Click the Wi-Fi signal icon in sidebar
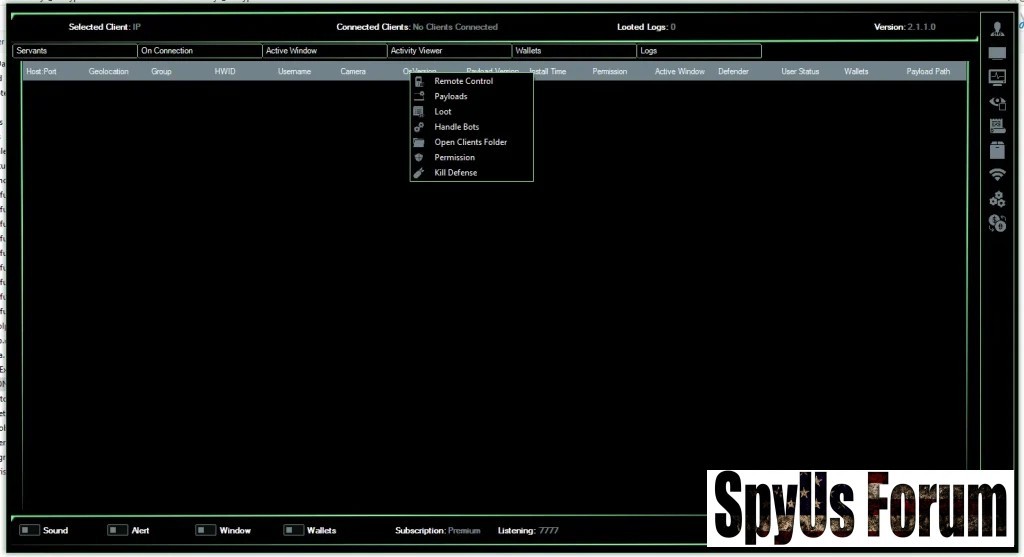The image size is (1024, 557). [997, 175]
